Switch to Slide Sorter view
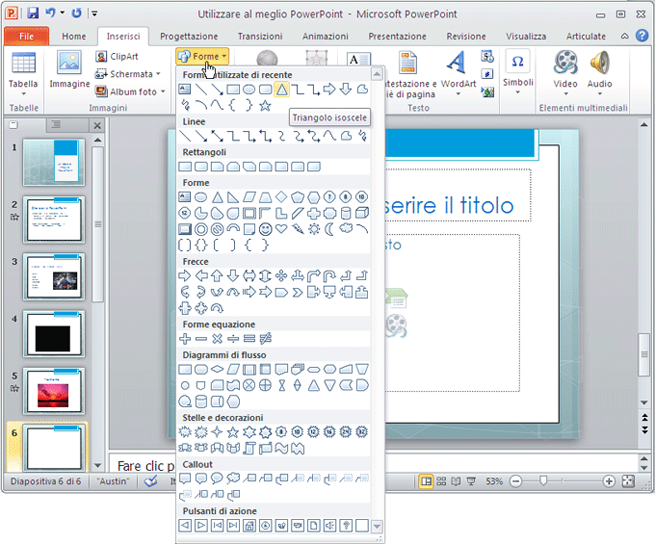This screenshot has width=655, height=544. point(441,481)
